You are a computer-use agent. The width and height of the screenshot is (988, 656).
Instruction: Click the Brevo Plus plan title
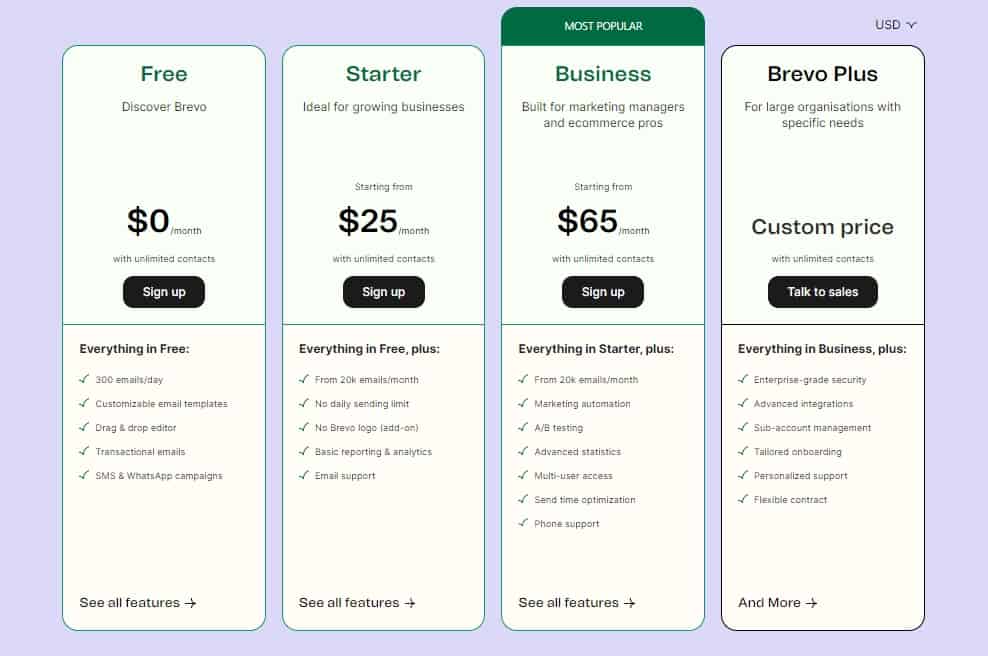(x=822, y=74)
